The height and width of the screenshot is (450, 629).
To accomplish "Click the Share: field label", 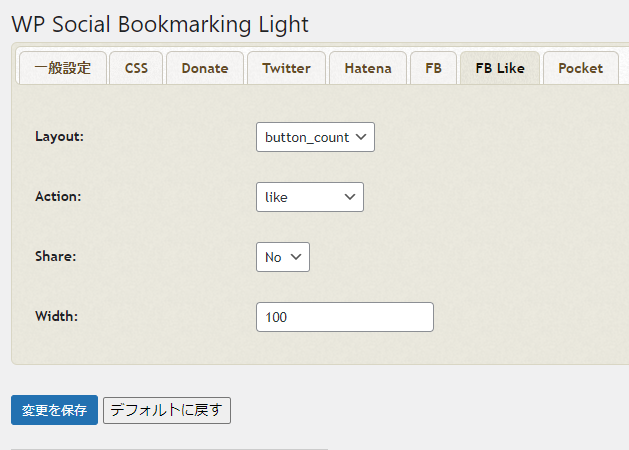I will click(56, 257).
